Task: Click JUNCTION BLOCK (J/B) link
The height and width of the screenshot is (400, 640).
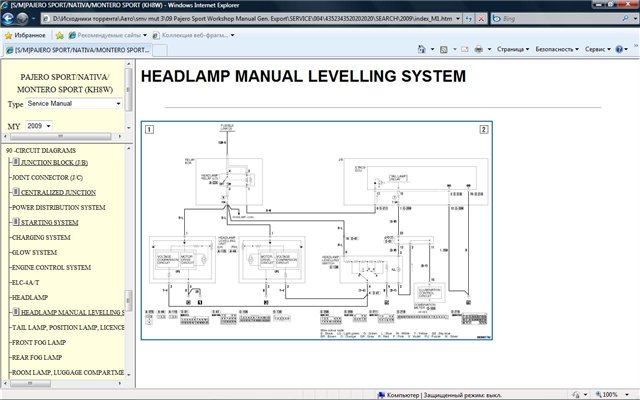Action: [x=54, y=163]
